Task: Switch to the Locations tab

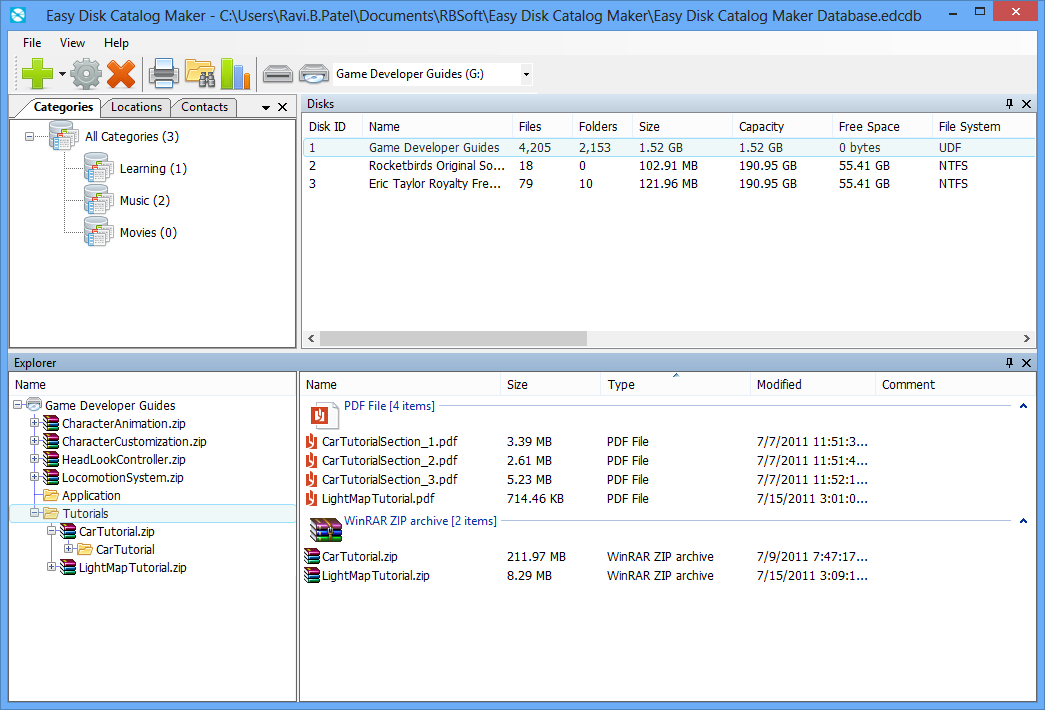Action: click(x=136, y=107)
